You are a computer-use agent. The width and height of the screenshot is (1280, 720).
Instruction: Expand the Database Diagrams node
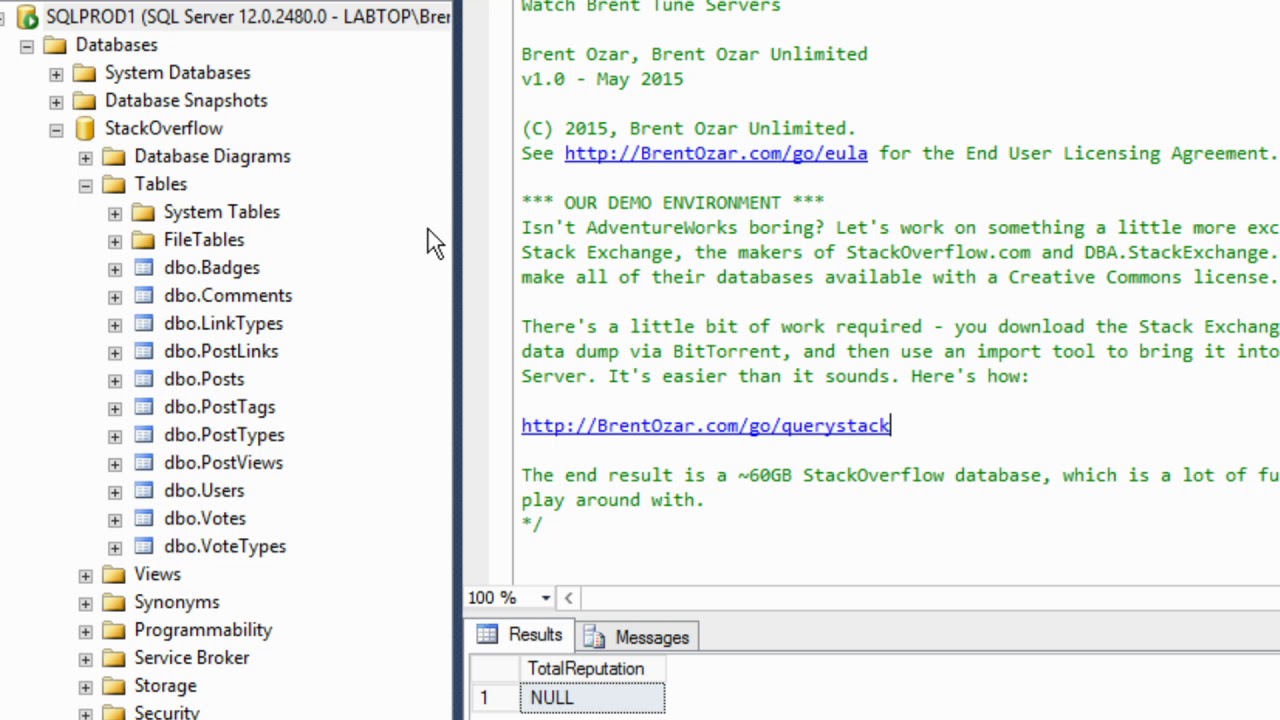pos(85,157)
